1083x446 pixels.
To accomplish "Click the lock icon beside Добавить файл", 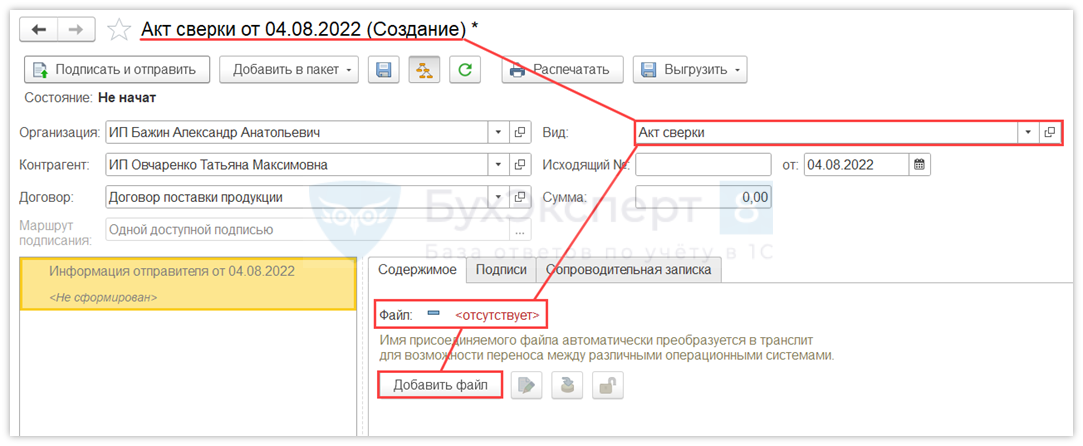I will (603, 385).
